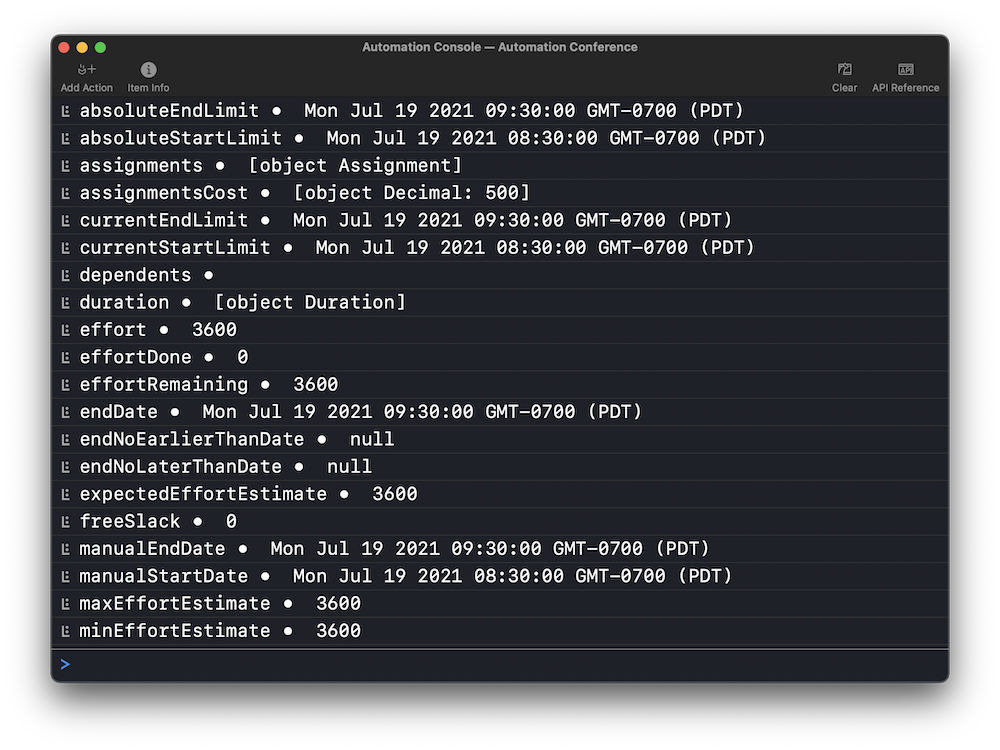1000x750 pixels.
Task: Click in the console command input field
Action: [500, 665]
